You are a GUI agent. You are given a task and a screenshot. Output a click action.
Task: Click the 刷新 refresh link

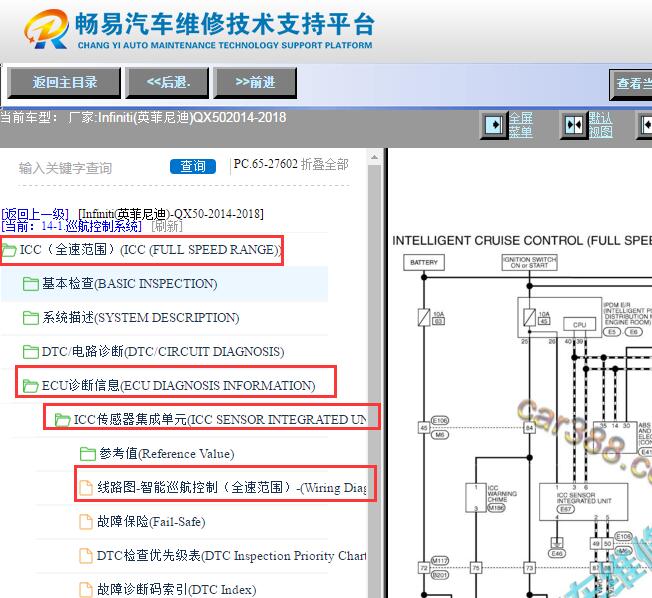coord(167,226)
